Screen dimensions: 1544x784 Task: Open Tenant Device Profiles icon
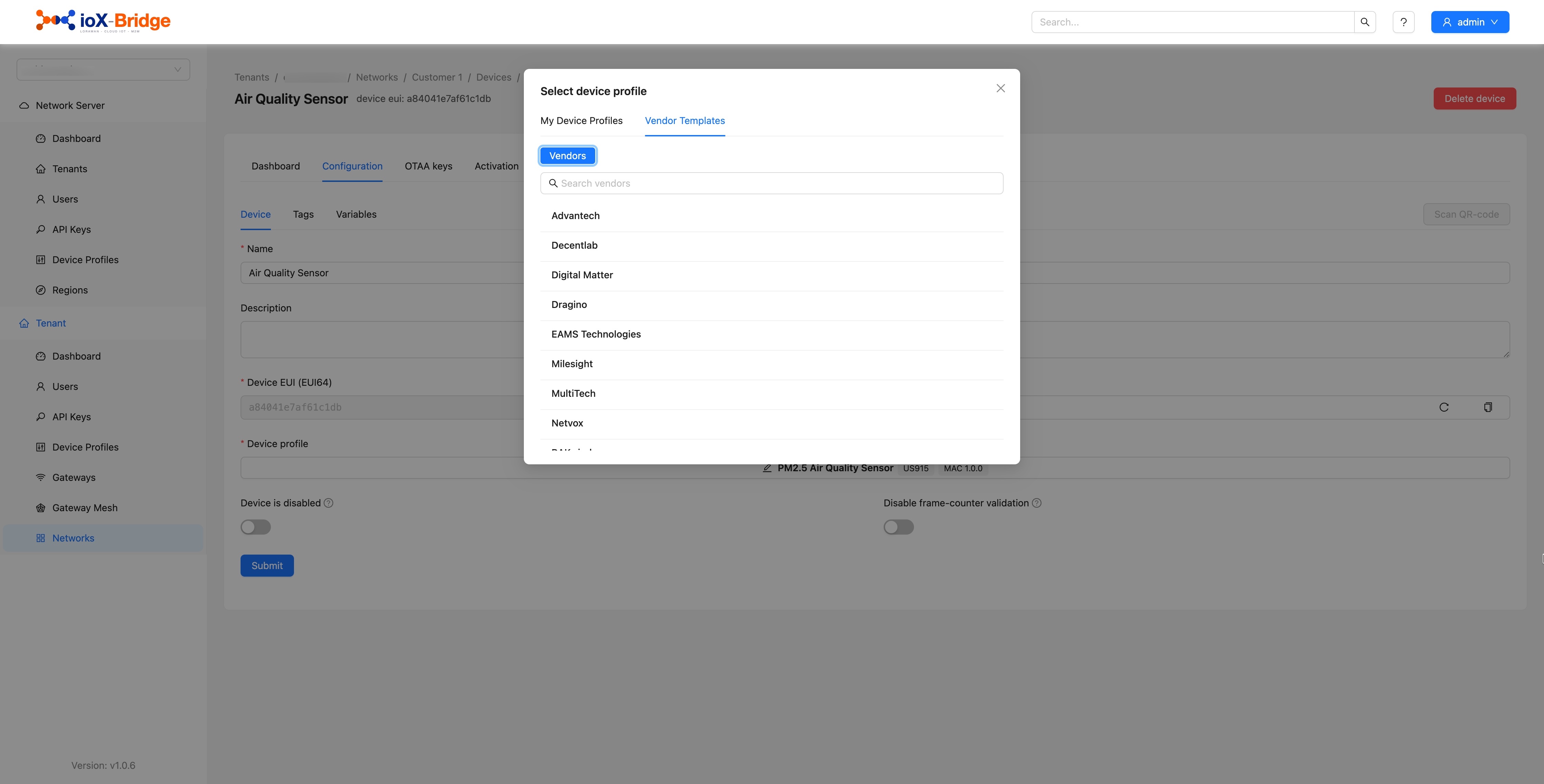click(x=41, y=447)
